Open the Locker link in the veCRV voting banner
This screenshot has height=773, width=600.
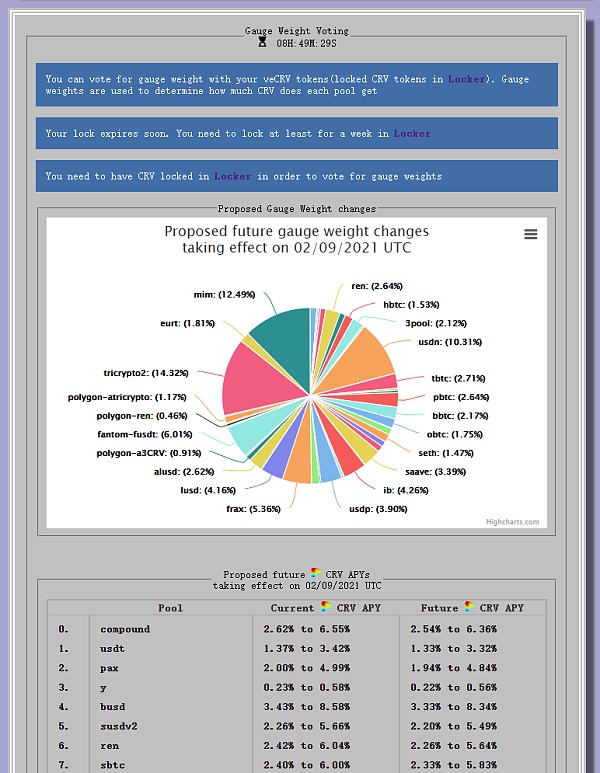466,78
